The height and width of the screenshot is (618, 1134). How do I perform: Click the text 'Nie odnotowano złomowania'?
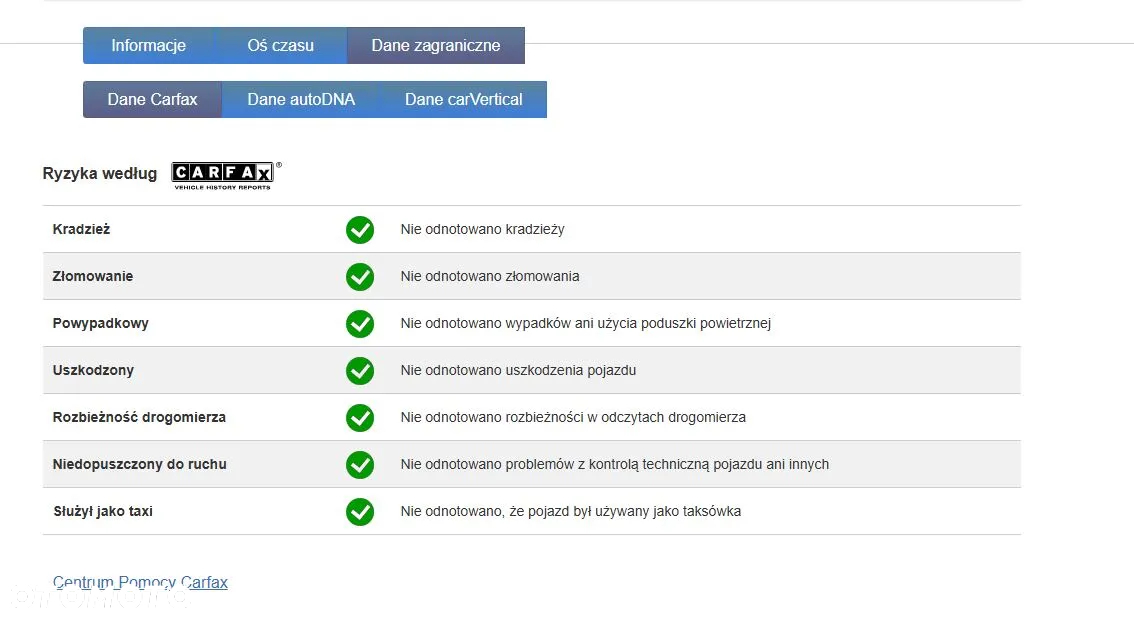490,276
